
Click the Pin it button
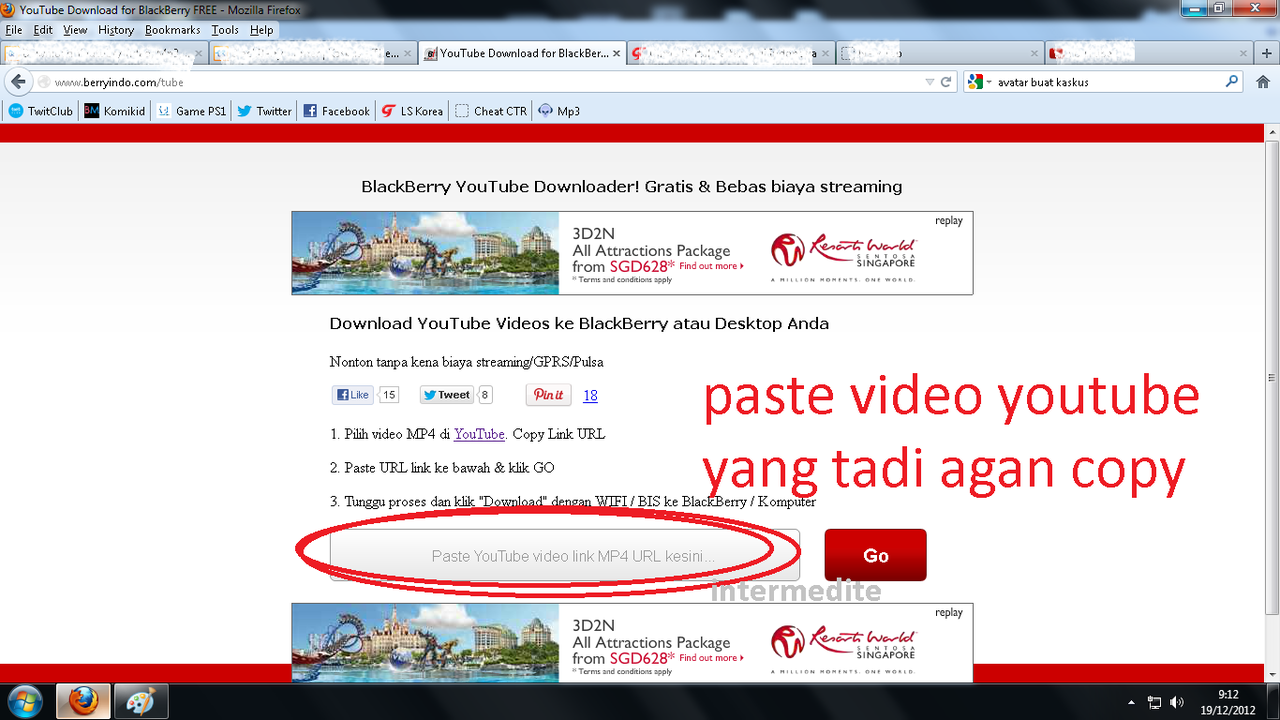548,395
